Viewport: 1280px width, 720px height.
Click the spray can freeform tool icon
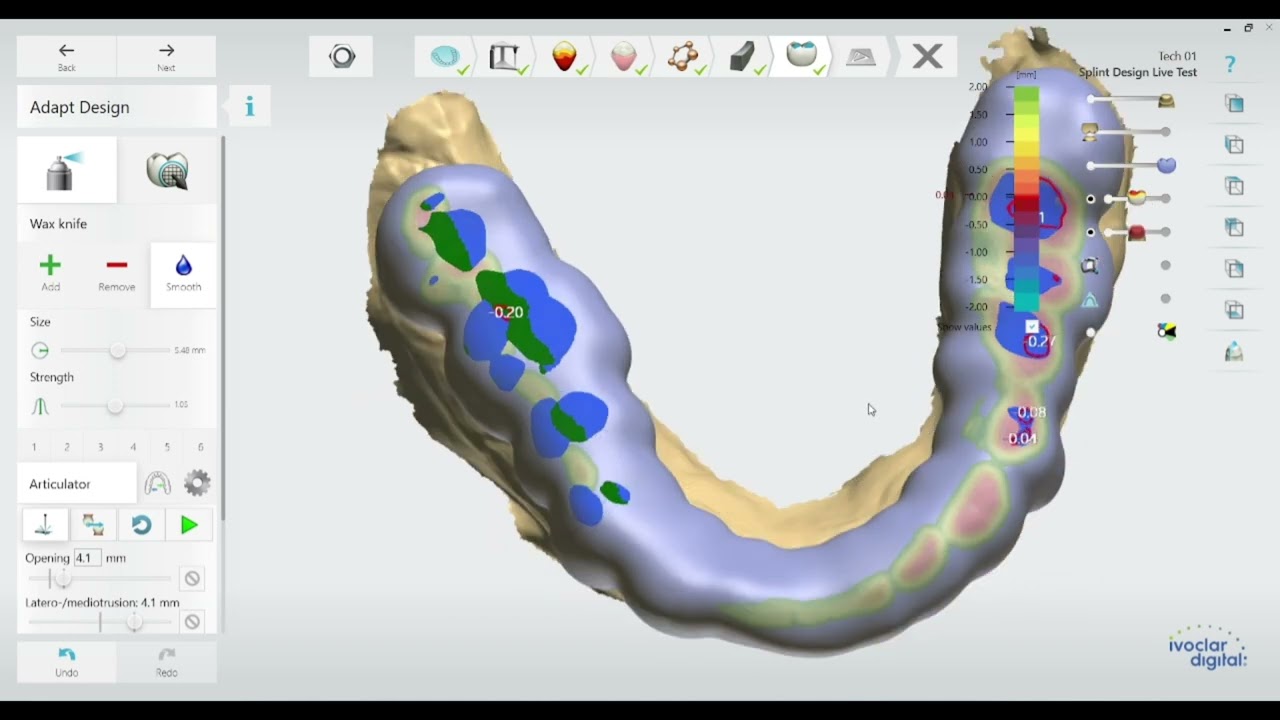pyautogui.click(x=66, y=170)
